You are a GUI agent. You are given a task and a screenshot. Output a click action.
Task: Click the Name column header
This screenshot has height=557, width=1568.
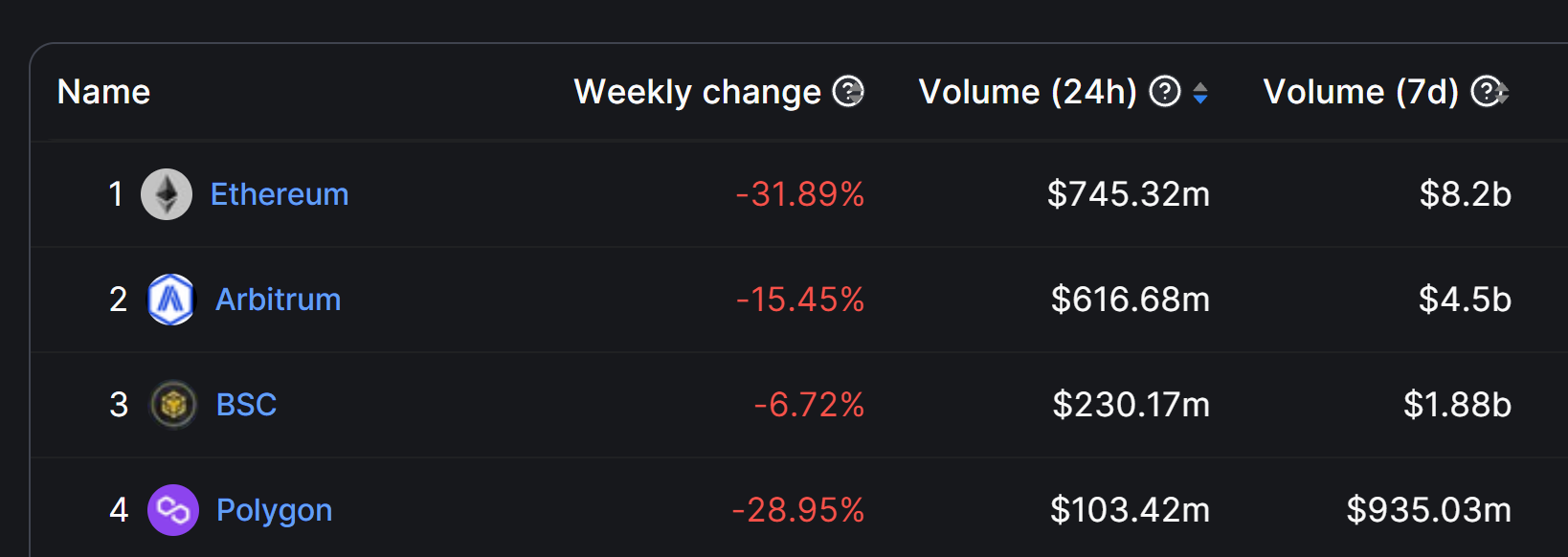click(x=103, y=92)
